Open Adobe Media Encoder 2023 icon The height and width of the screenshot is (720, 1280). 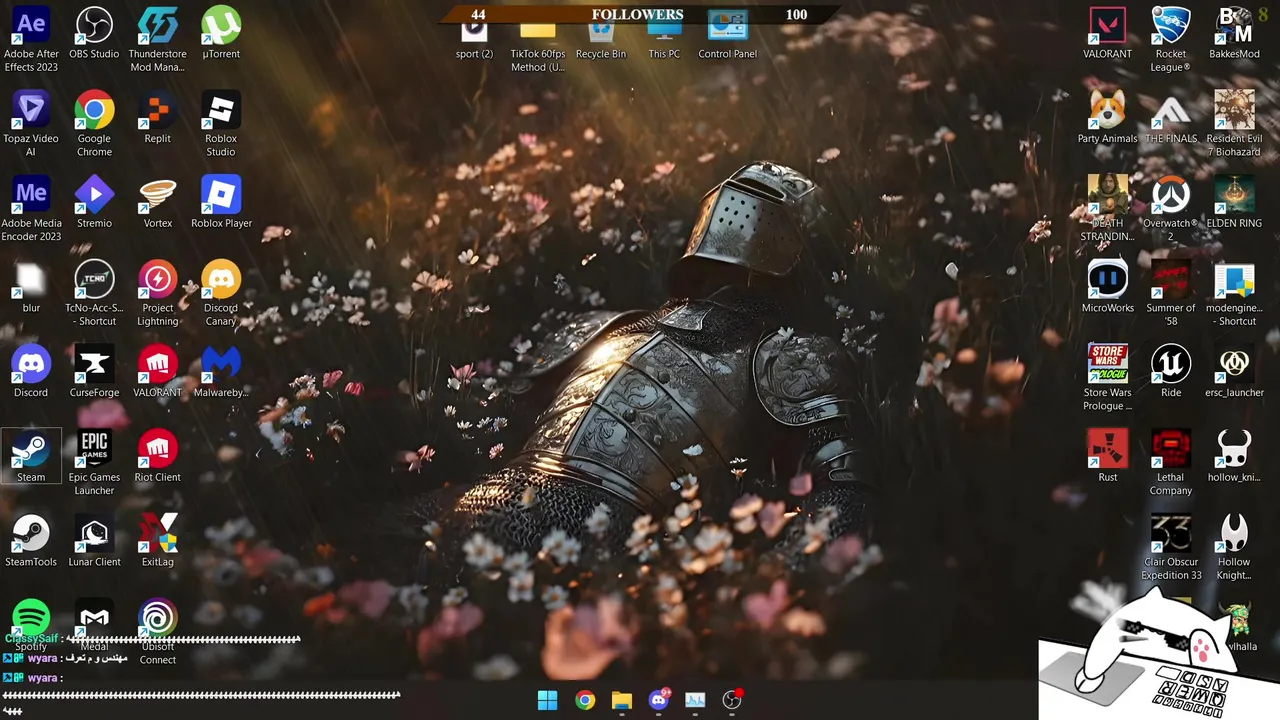click(x=31, y=209)
